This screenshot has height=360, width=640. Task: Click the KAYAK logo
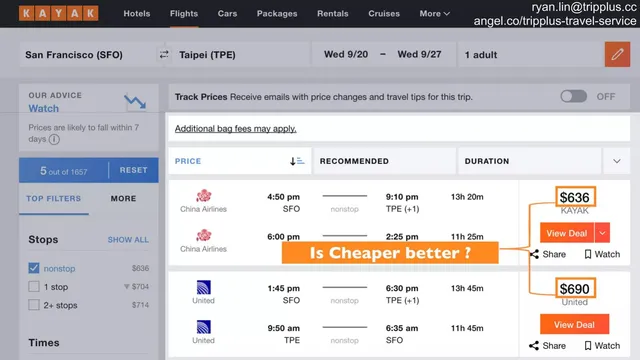click(58, 13)
